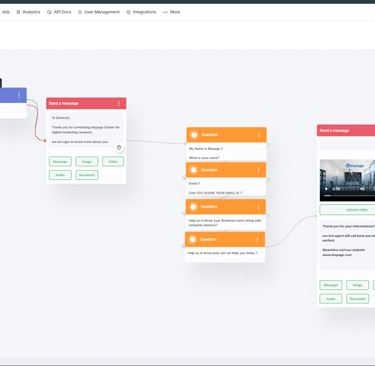
Task: Click the 'Thank you for your informations' text
Action: point(348,226)
